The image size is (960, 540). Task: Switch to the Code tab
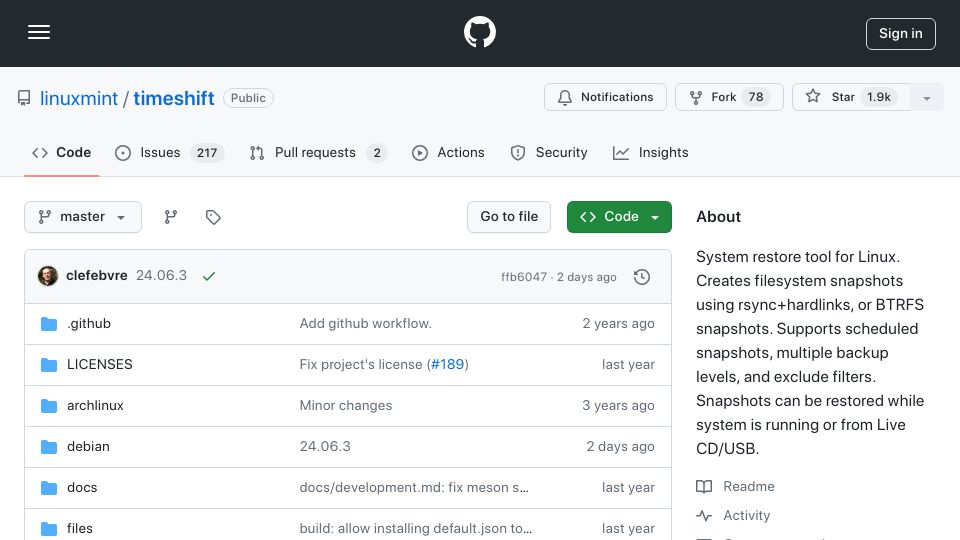[61, 152]
